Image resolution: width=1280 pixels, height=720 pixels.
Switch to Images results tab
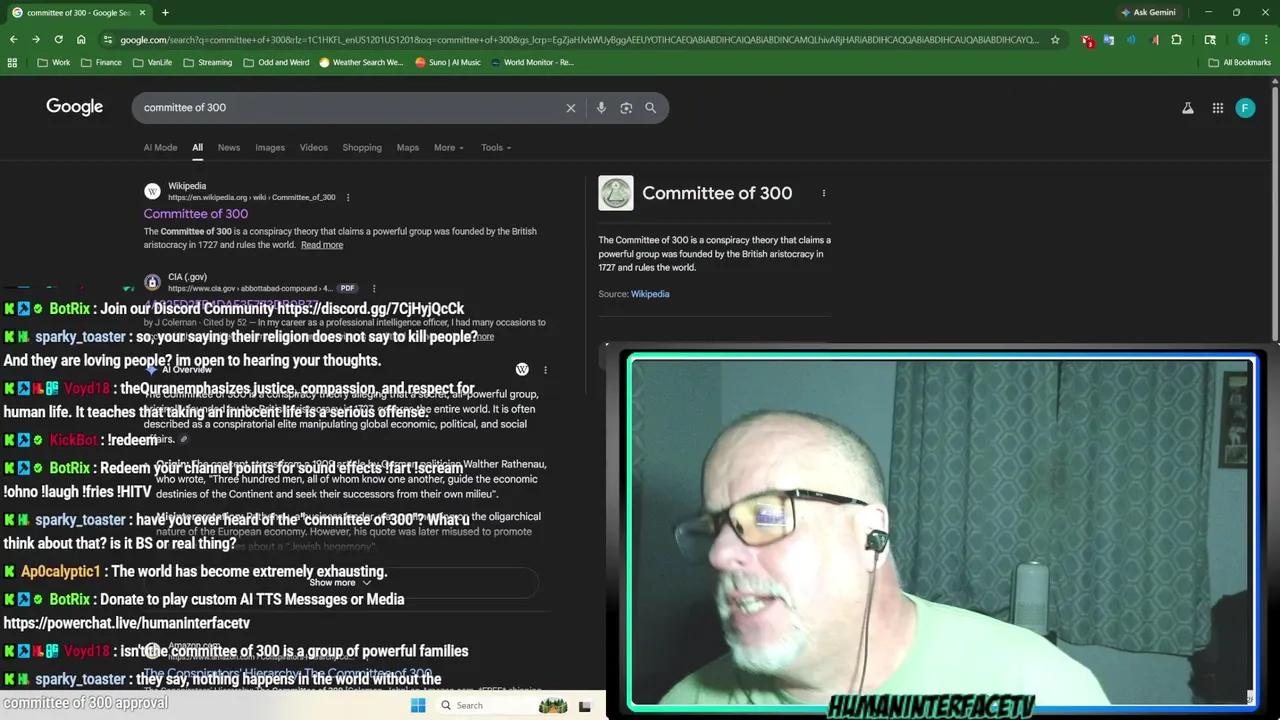270,148
